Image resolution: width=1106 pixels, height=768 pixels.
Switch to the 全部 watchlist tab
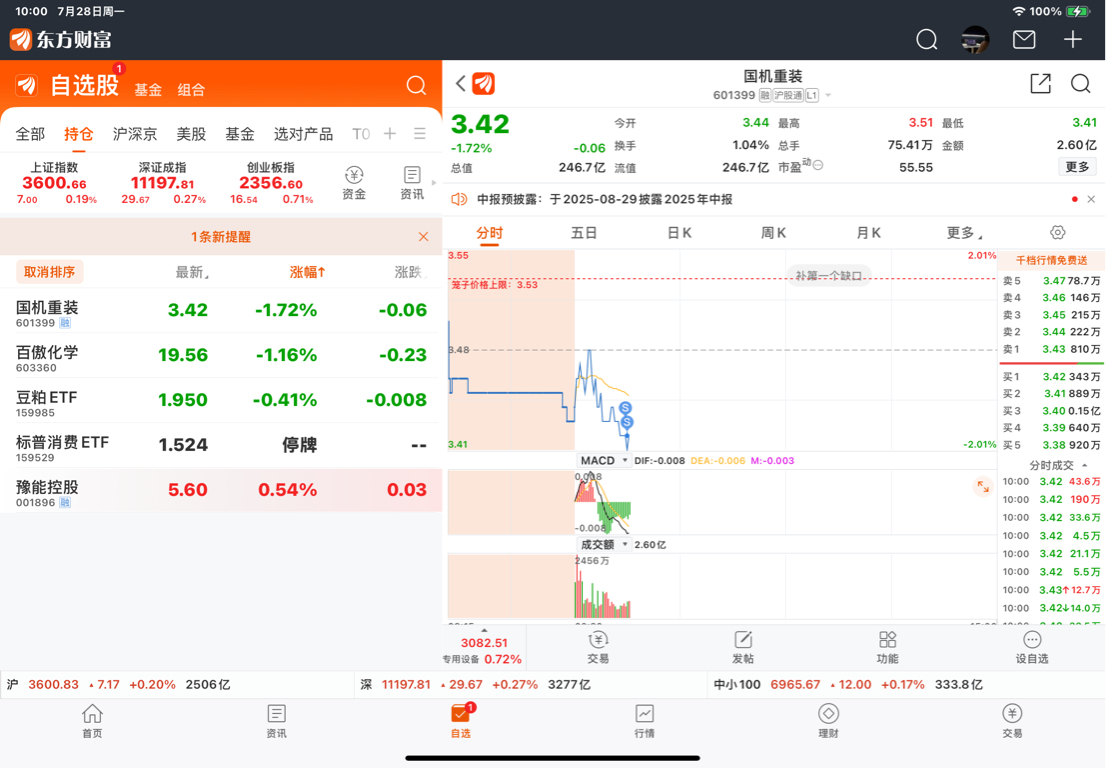30,134
